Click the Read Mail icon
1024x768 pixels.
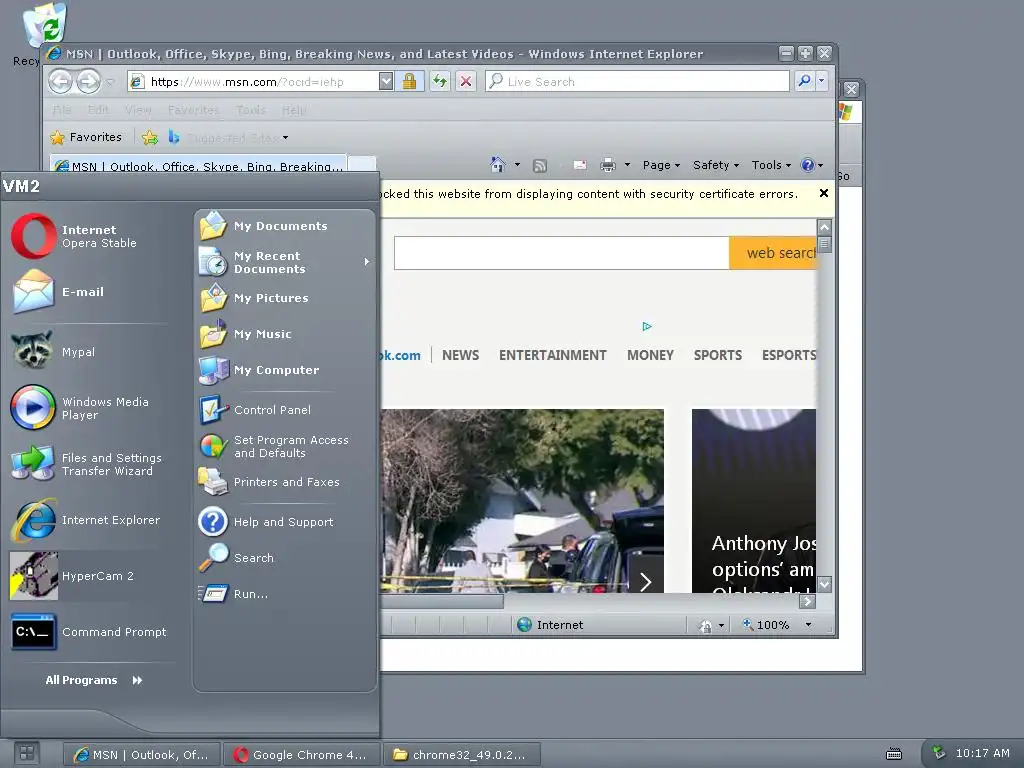point(580,166)
